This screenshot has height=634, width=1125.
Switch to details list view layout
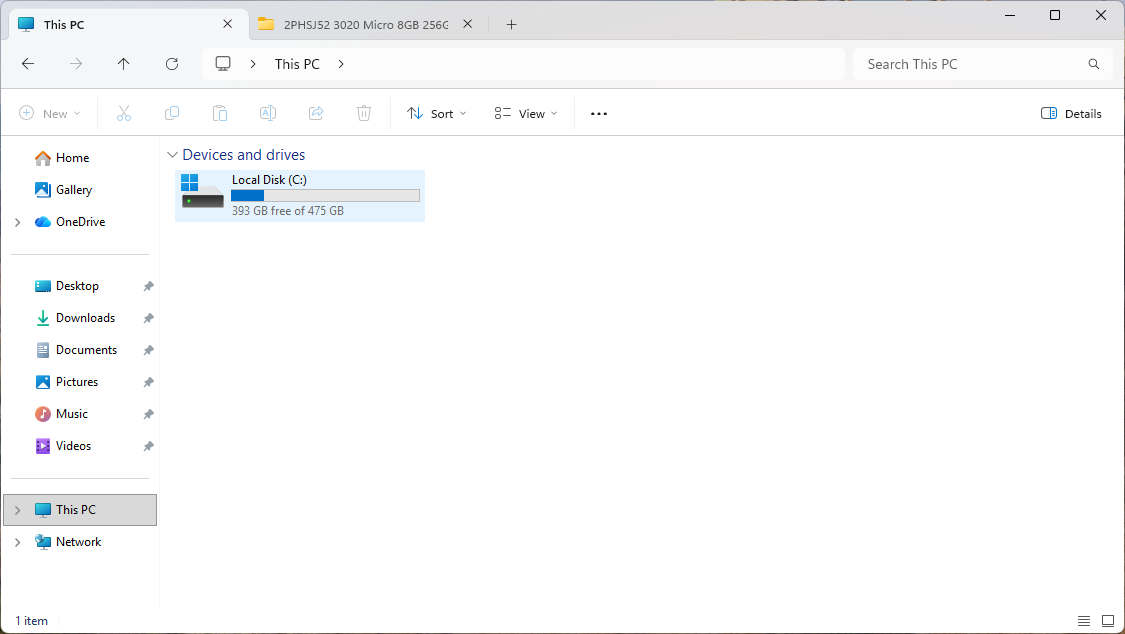(1084, 621)
